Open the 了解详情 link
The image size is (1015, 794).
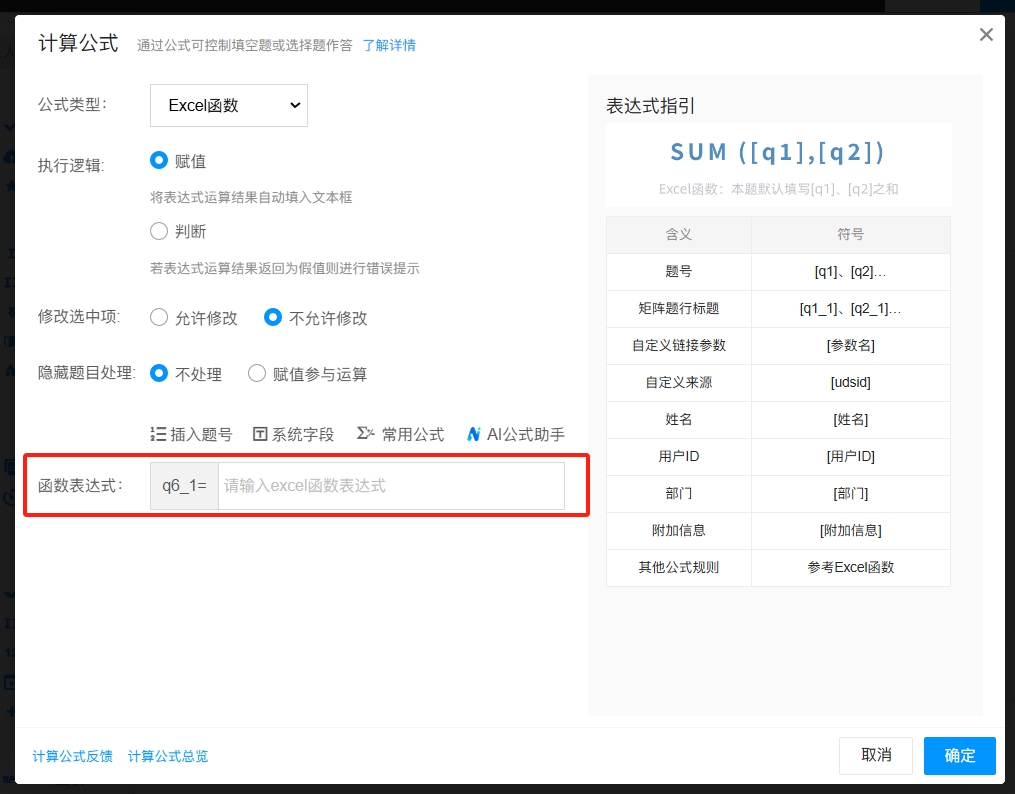(389, 45)
